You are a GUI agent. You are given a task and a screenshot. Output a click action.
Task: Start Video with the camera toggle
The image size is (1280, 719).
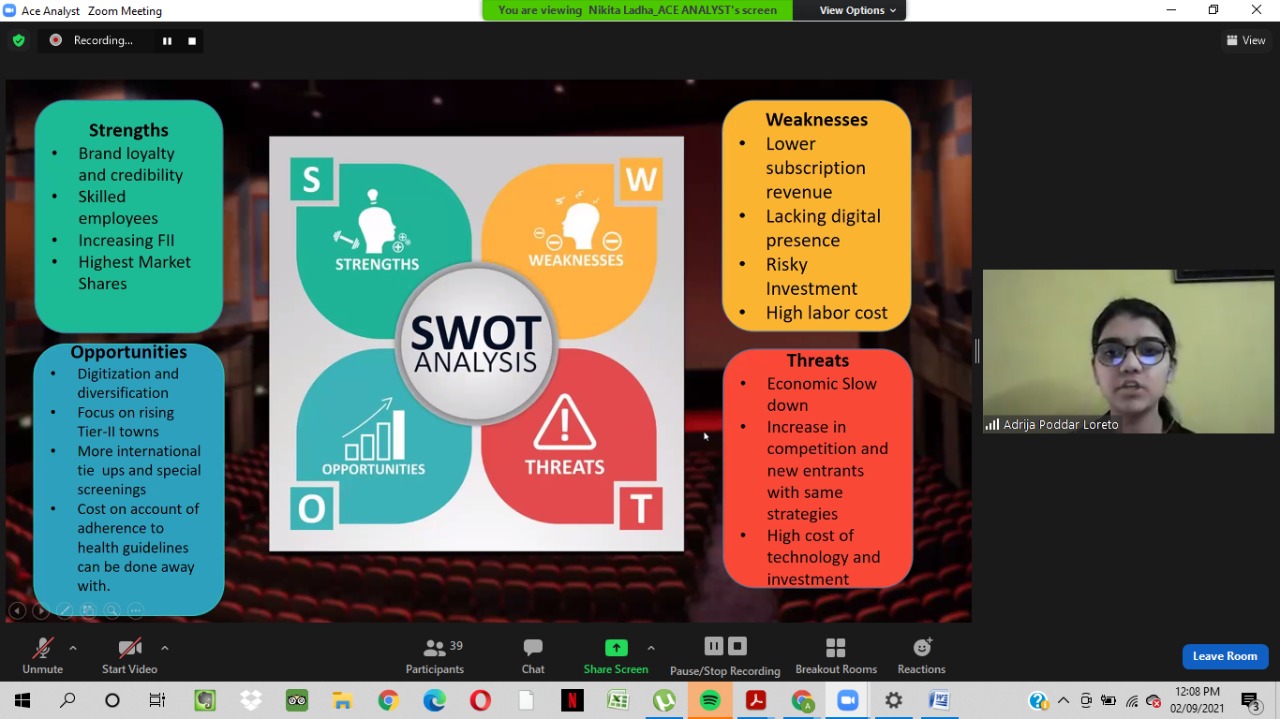(x=129, y=655)
